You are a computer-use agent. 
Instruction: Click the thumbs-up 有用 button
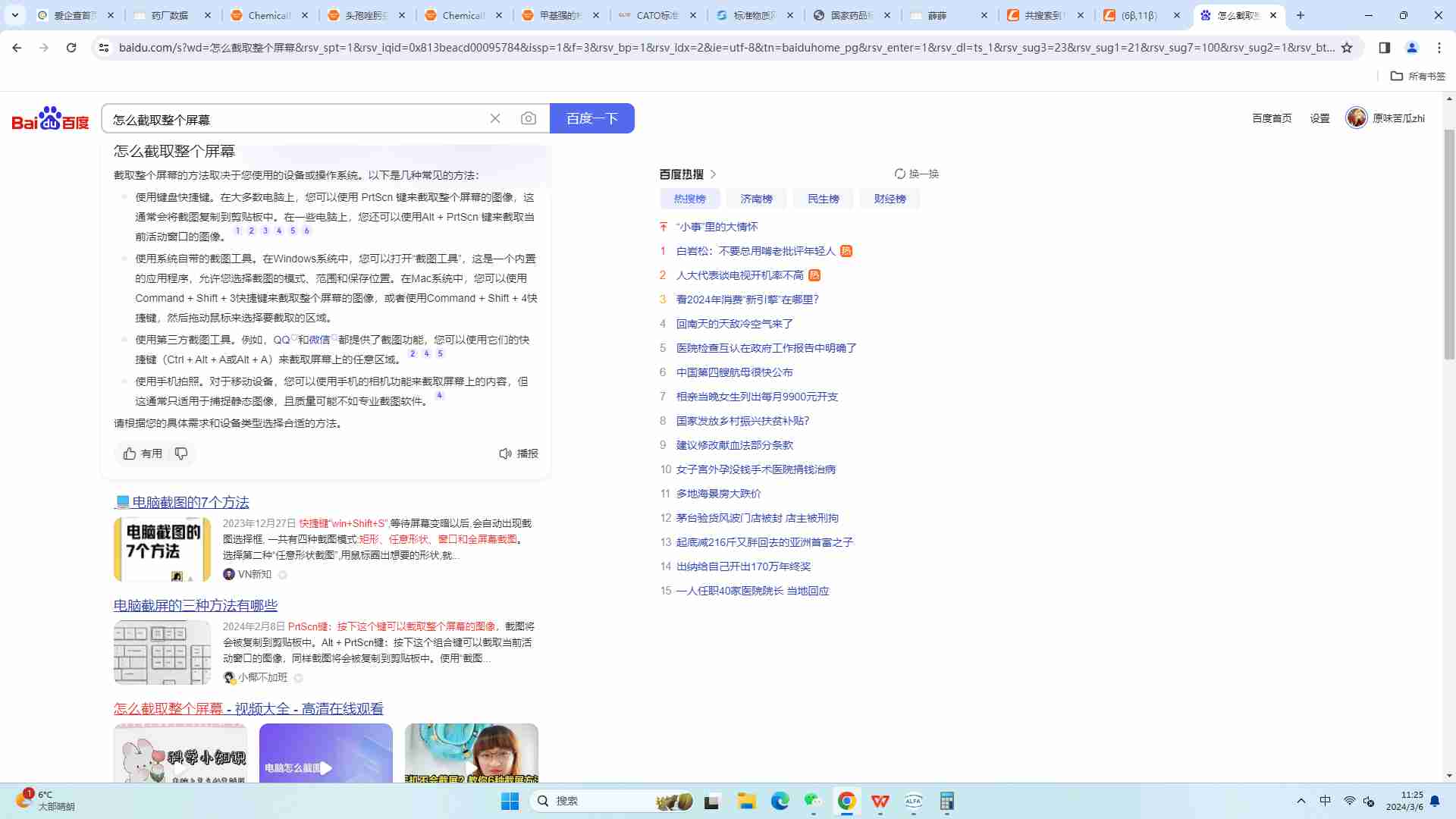pyautogui.click(x=143, y=453)
